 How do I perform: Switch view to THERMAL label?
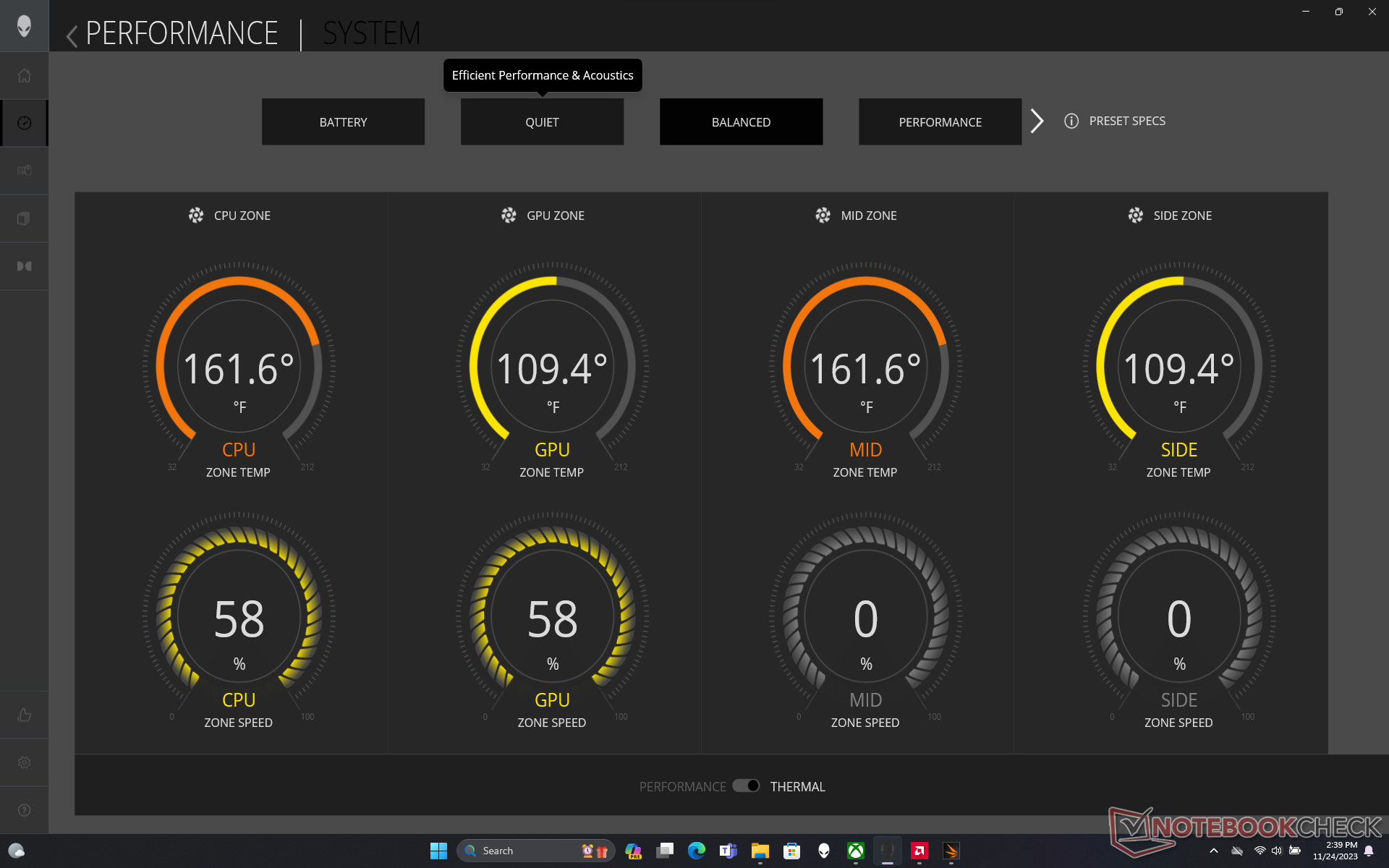(797, 786)
